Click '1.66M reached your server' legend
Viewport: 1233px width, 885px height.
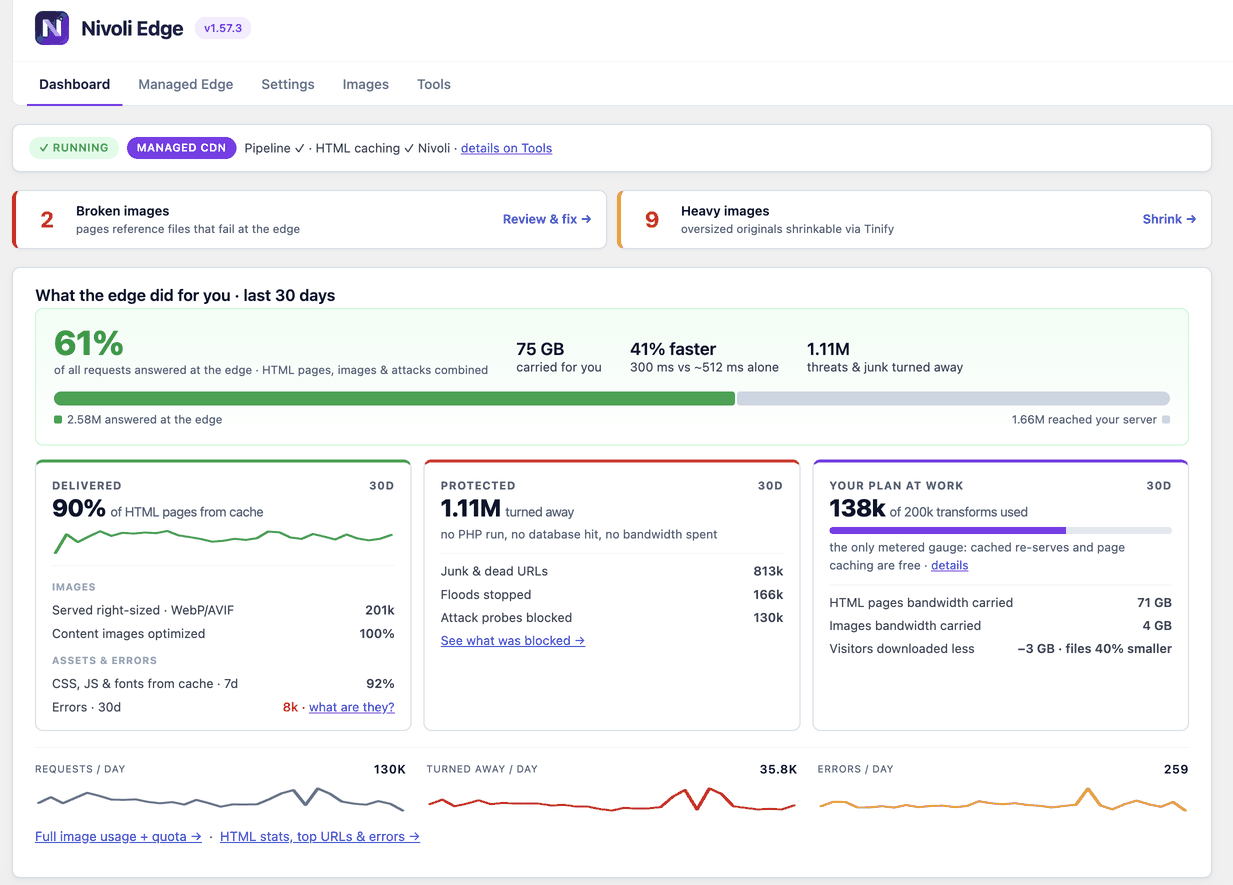click(1090, 420)
